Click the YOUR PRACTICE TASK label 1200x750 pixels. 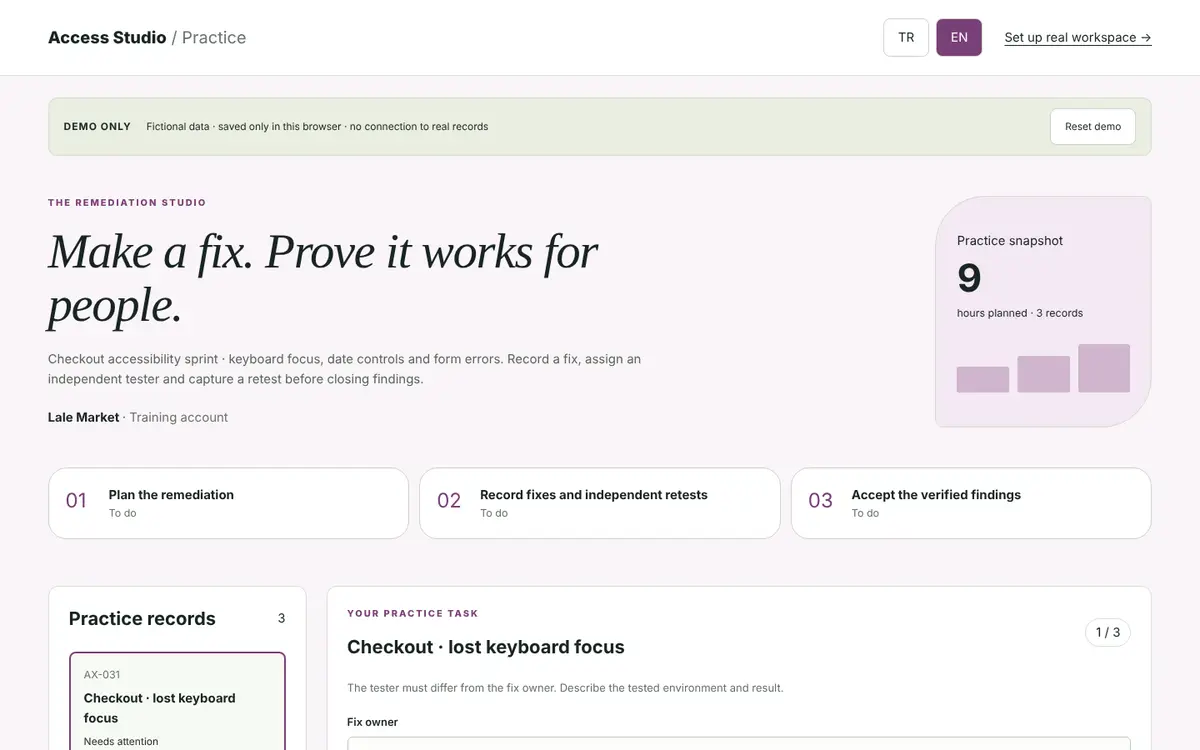[413, 613]
